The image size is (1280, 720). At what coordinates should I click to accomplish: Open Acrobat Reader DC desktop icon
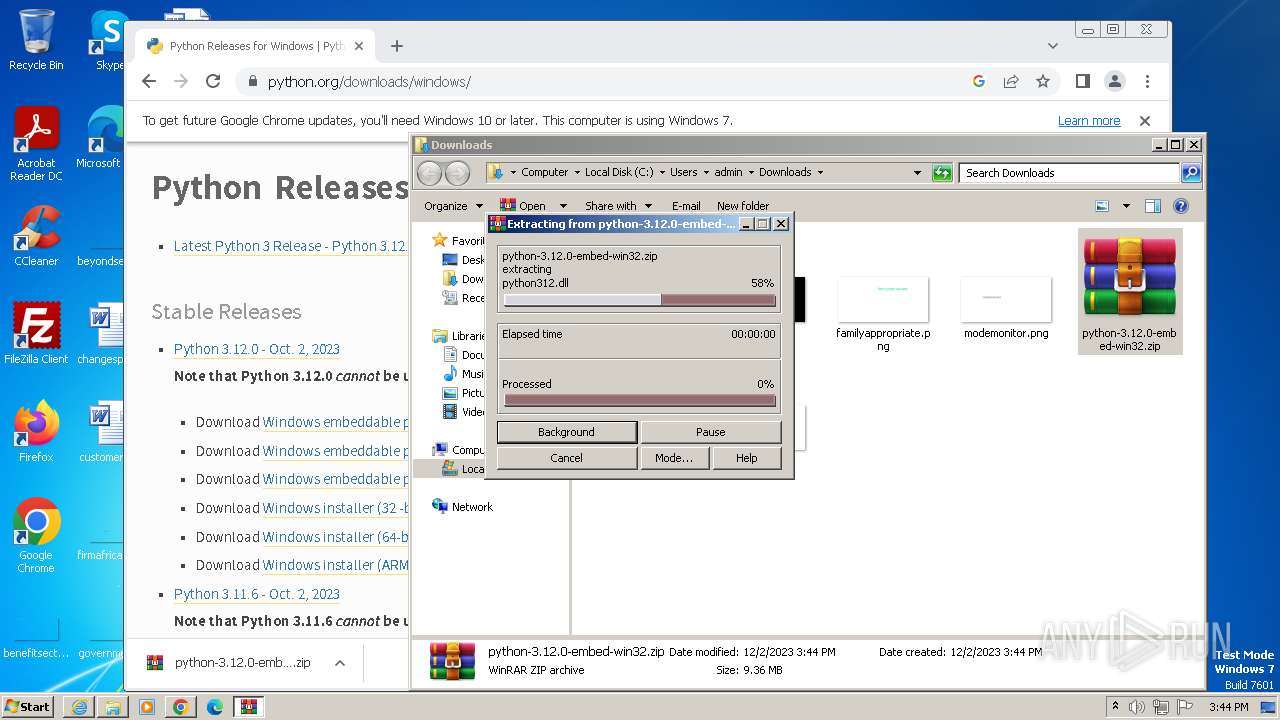[36, 145]
